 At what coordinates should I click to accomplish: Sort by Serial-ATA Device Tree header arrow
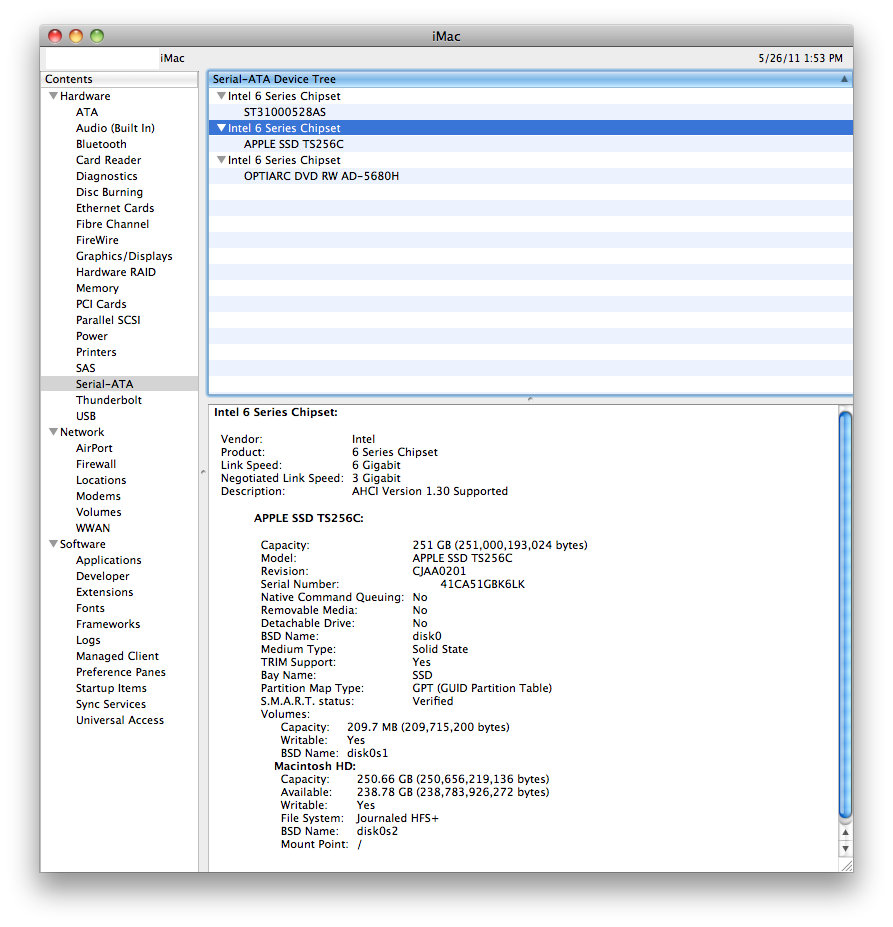pyautogui.click(x=844, y=79)
